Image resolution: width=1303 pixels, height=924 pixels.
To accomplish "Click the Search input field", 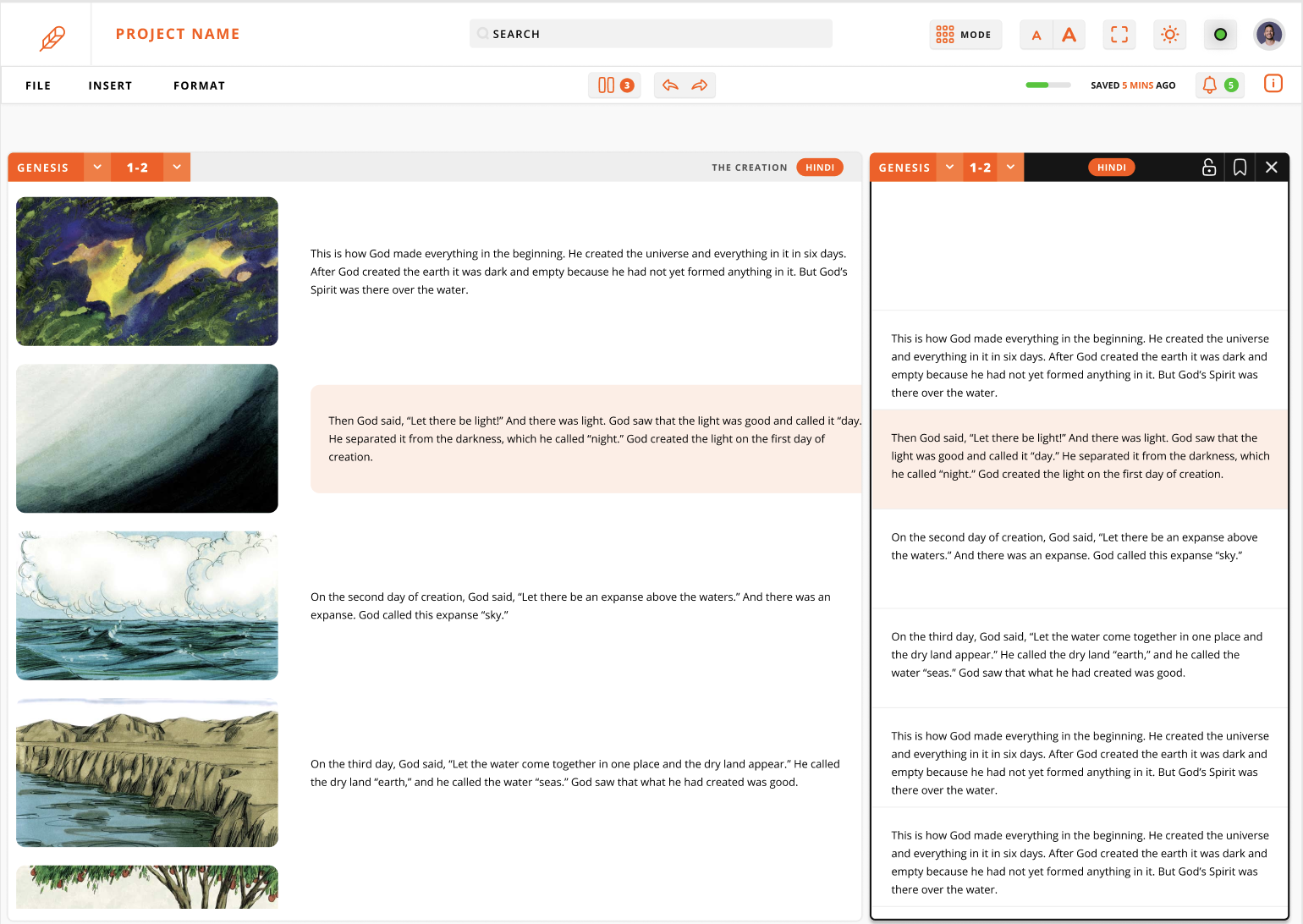I will click(x=651, y=34).
